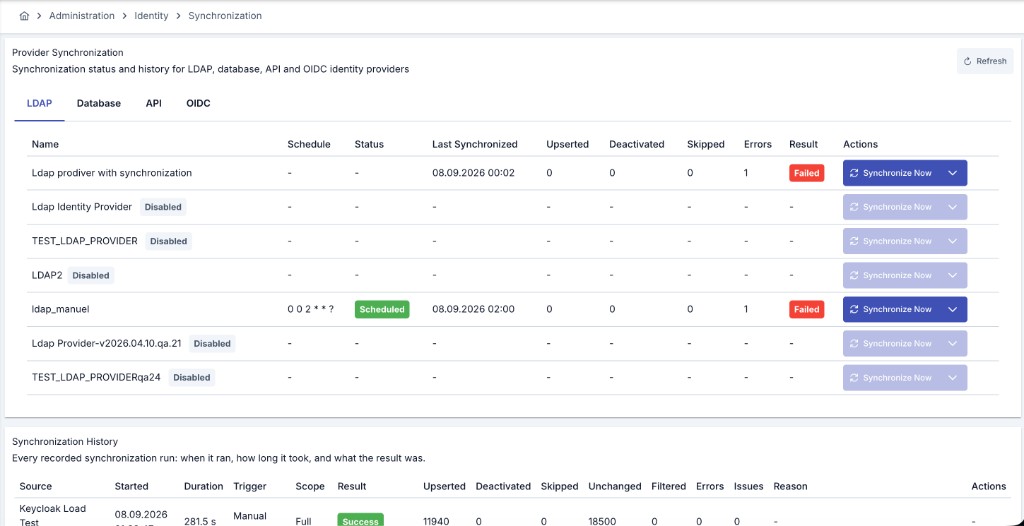Image resolution: width=1024 pixels, height=526 pixels.
Task: Click the cron schedule 0 0 2 * * ?
Action: click(x=311, y=309)
